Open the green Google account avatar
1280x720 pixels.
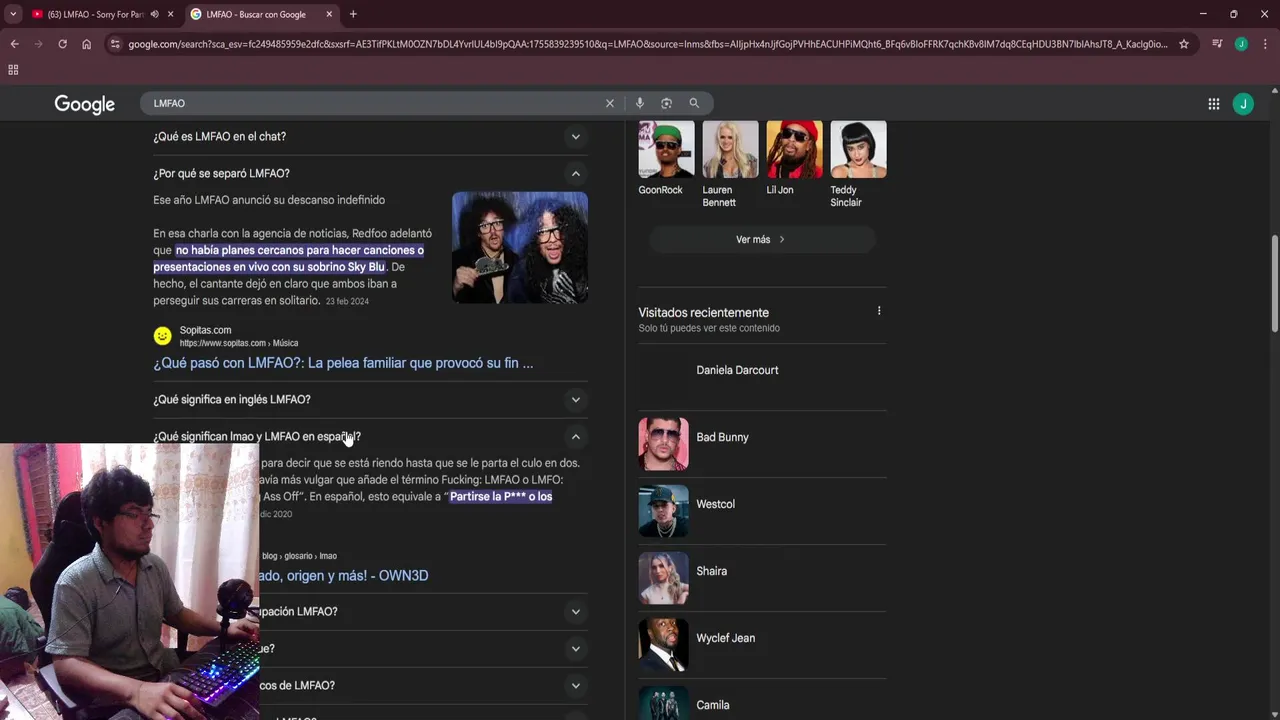[x=1243, y=104]
